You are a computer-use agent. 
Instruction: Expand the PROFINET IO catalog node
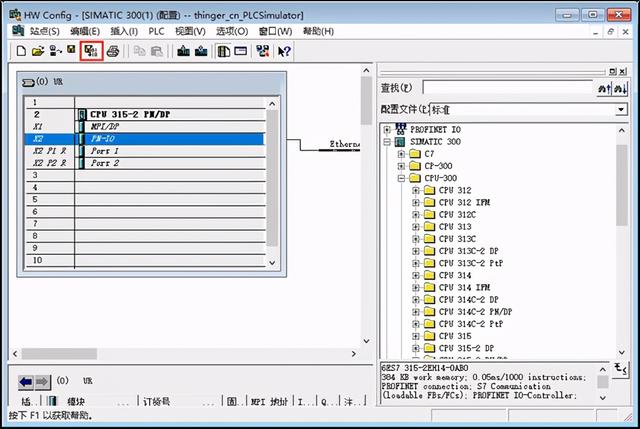point(388,130)
